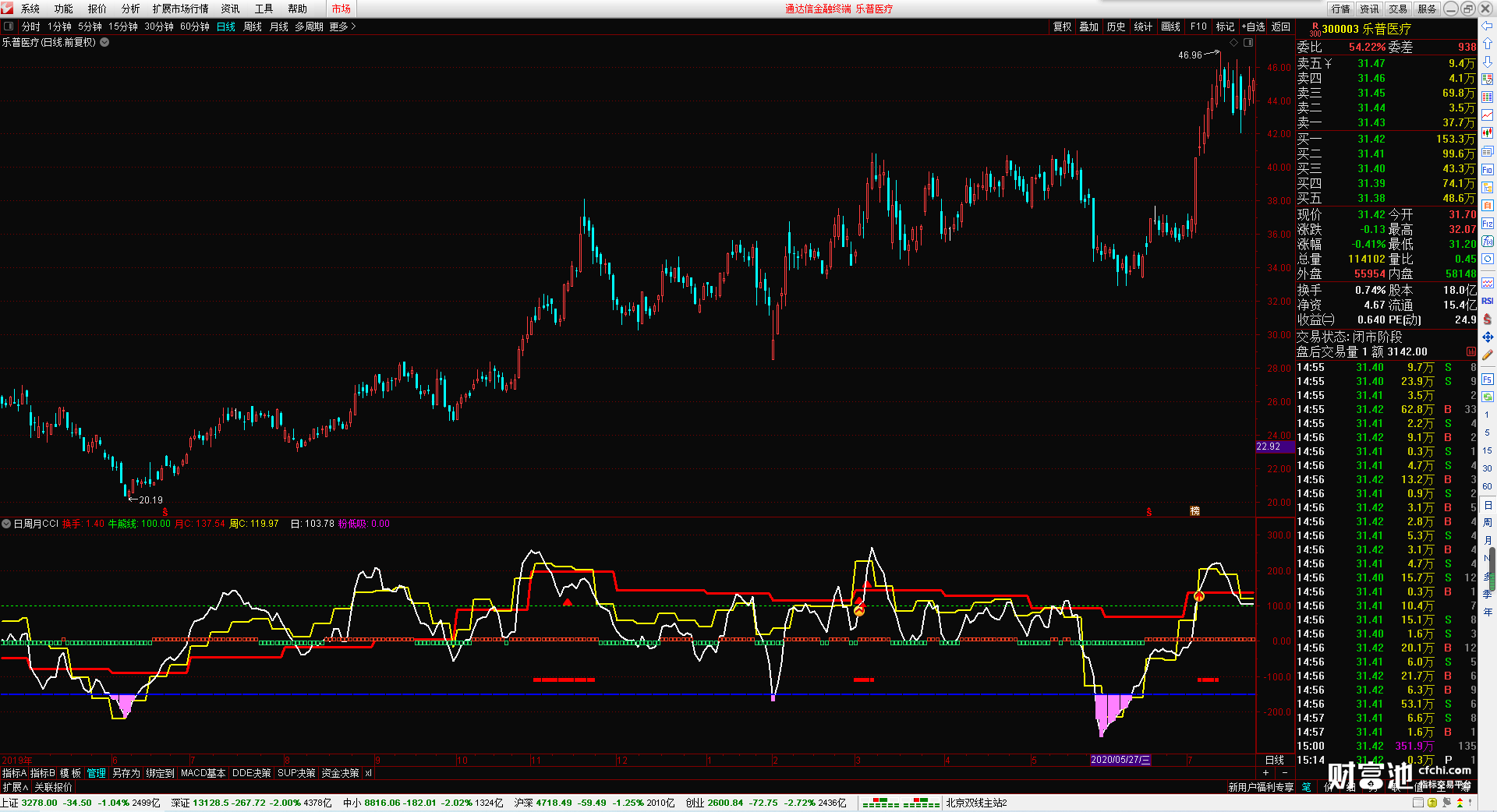Viewport: 1497px width, 812px height.
Task: Open the 系统 menu
Action: click(x=30, y=9)
